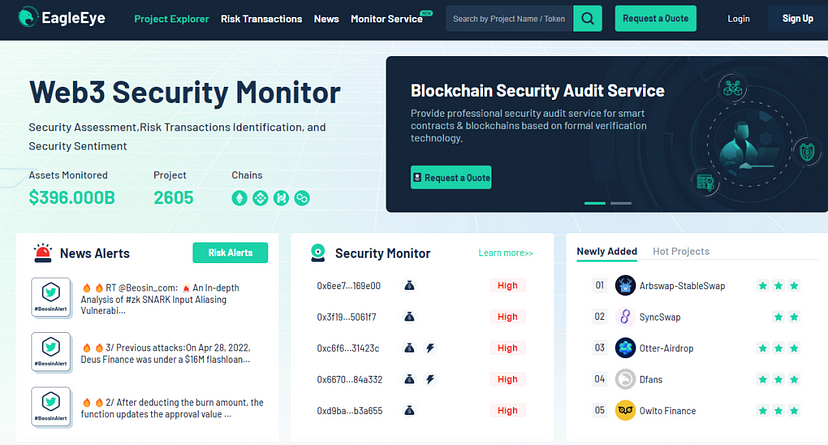
Task: Click the Security Monitor camera icon
Action: (x=318, y=253)
